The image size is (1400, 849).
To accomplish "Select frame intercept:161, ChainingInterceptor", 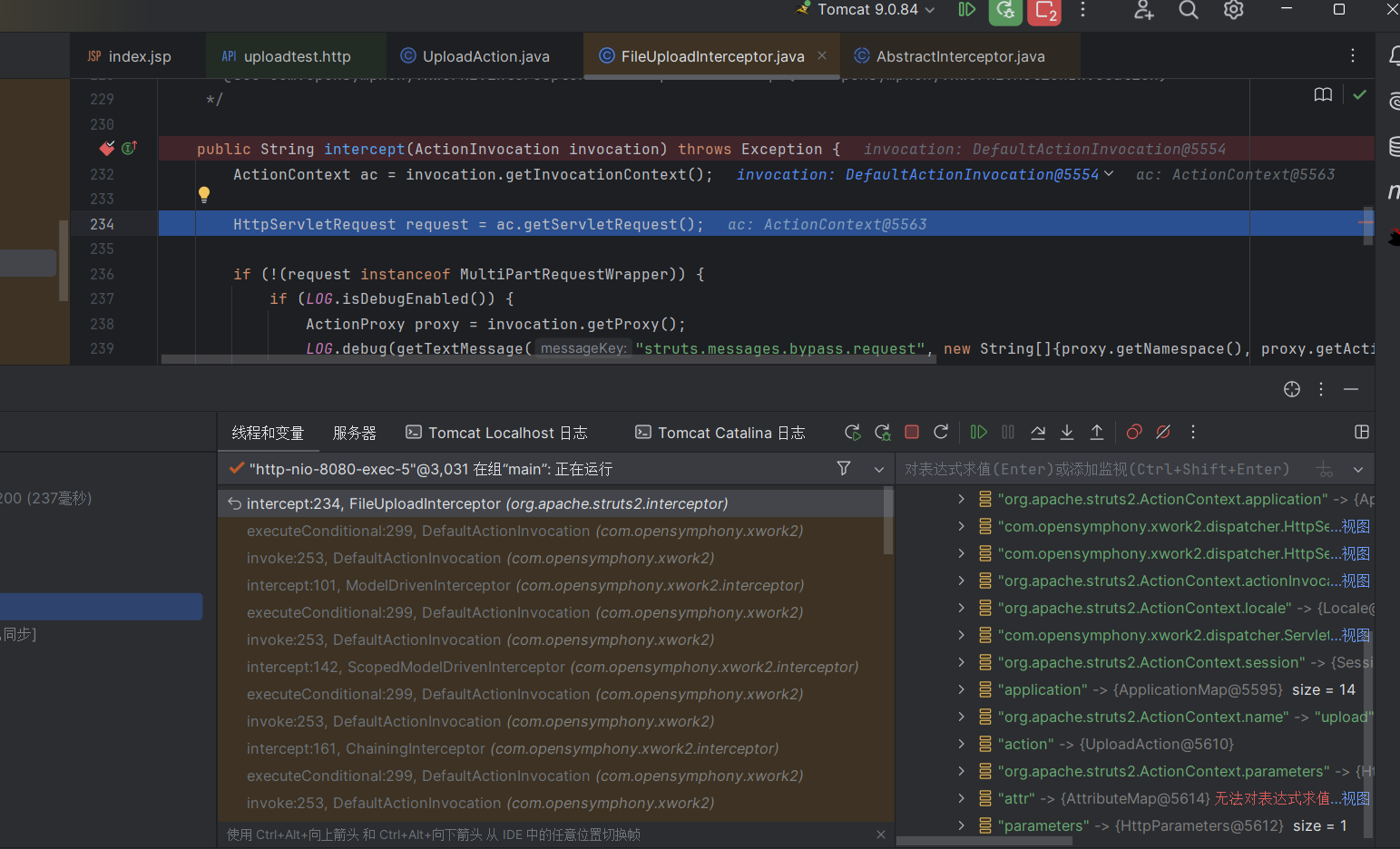I will [x=513, y=748].
